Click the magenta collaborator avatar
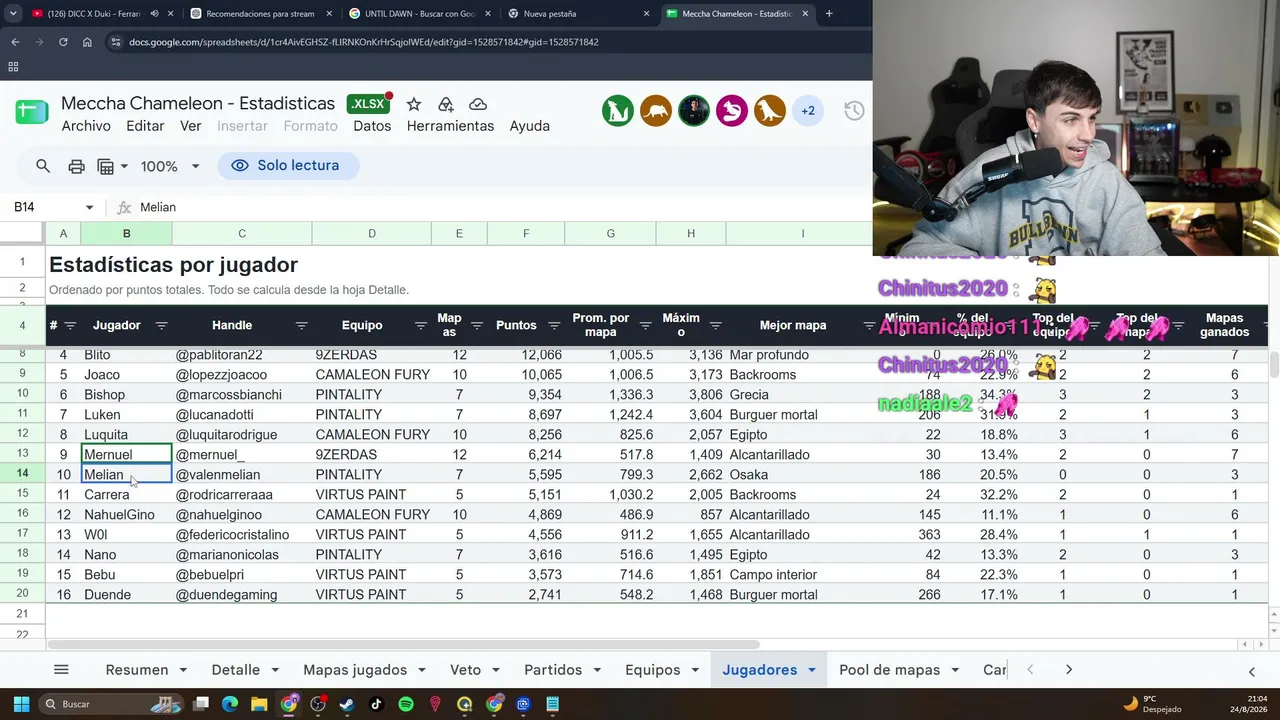Viewport: 1280px width, 720px height. click(x=732, y=111)
